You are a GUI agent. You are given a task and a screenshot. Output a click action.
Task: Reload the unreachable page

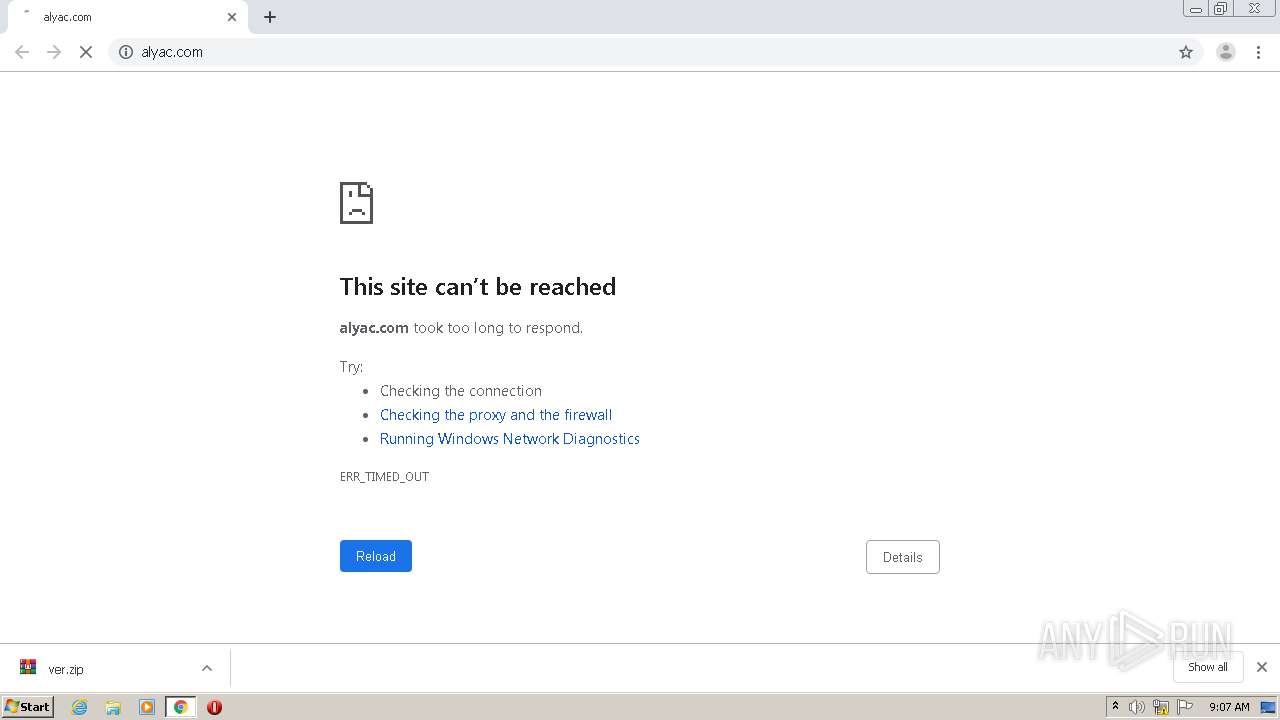376,556
